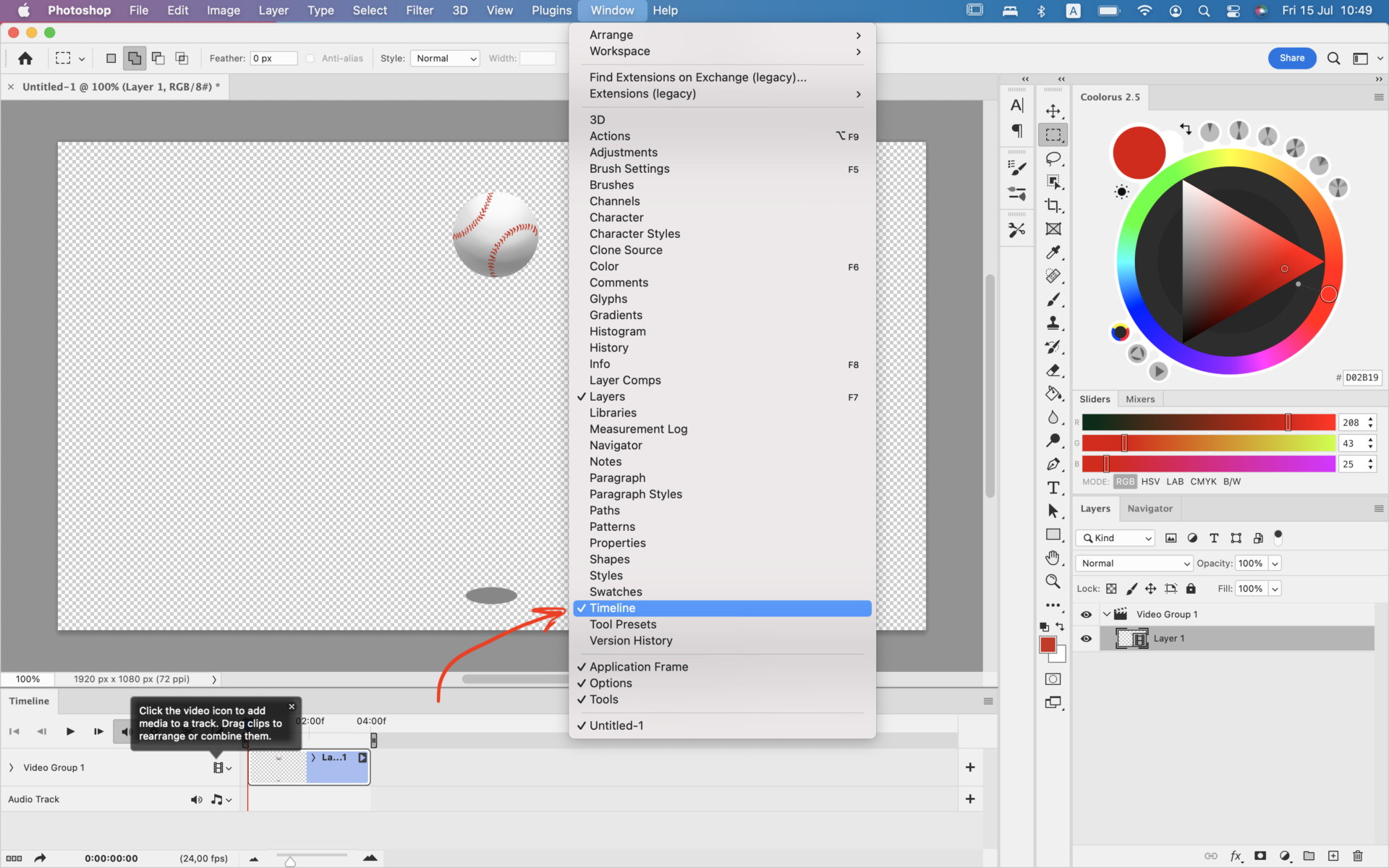Screen dimensions: 1389x868
Task: Select the Clone Stamp tool
Action: (1053, 323)
